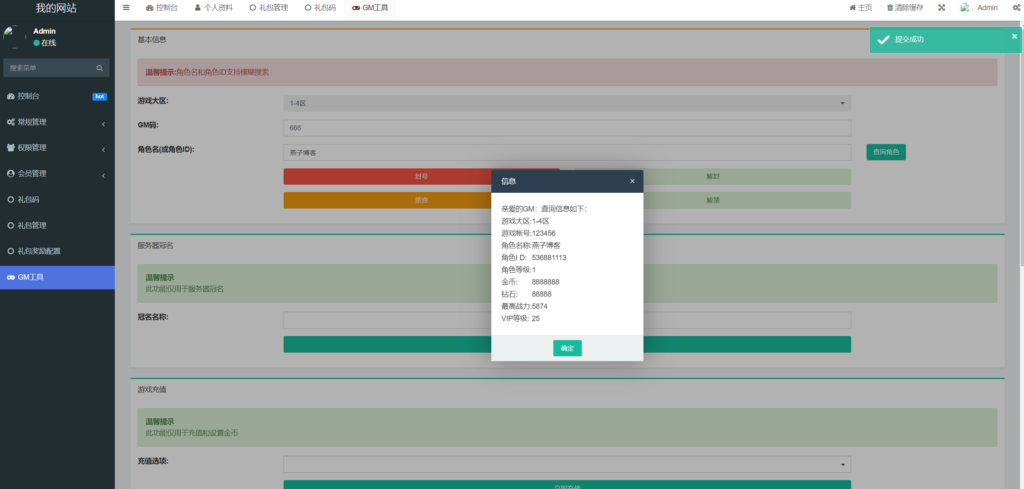The image size is (1024, 489).
Task: Open the settings gears icon at top right
Action: tap(1016, 8)
